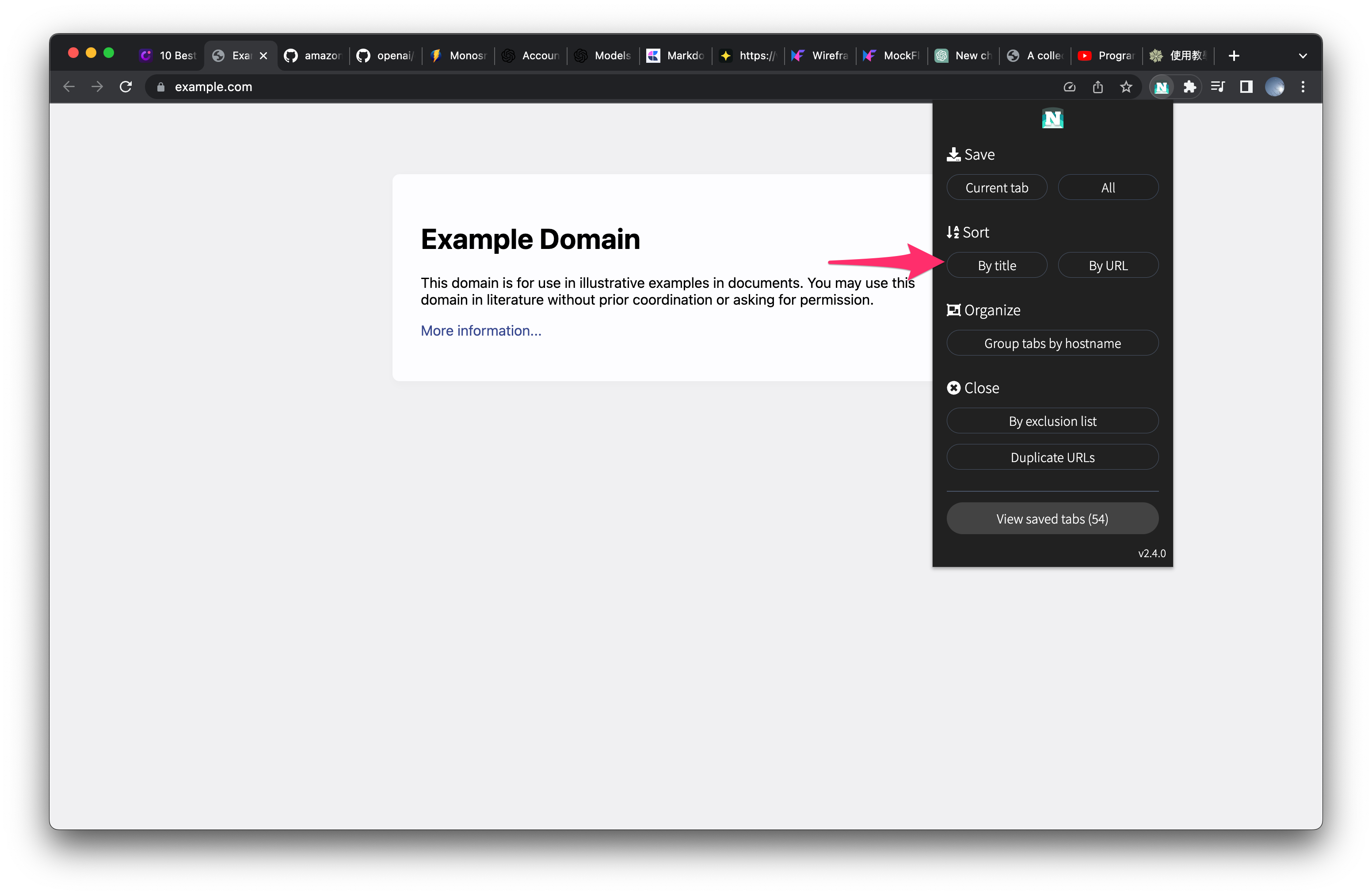Open View saved tabs (54)
The height and width of the screenshot is (895, 1372).
pos(1052,518)
